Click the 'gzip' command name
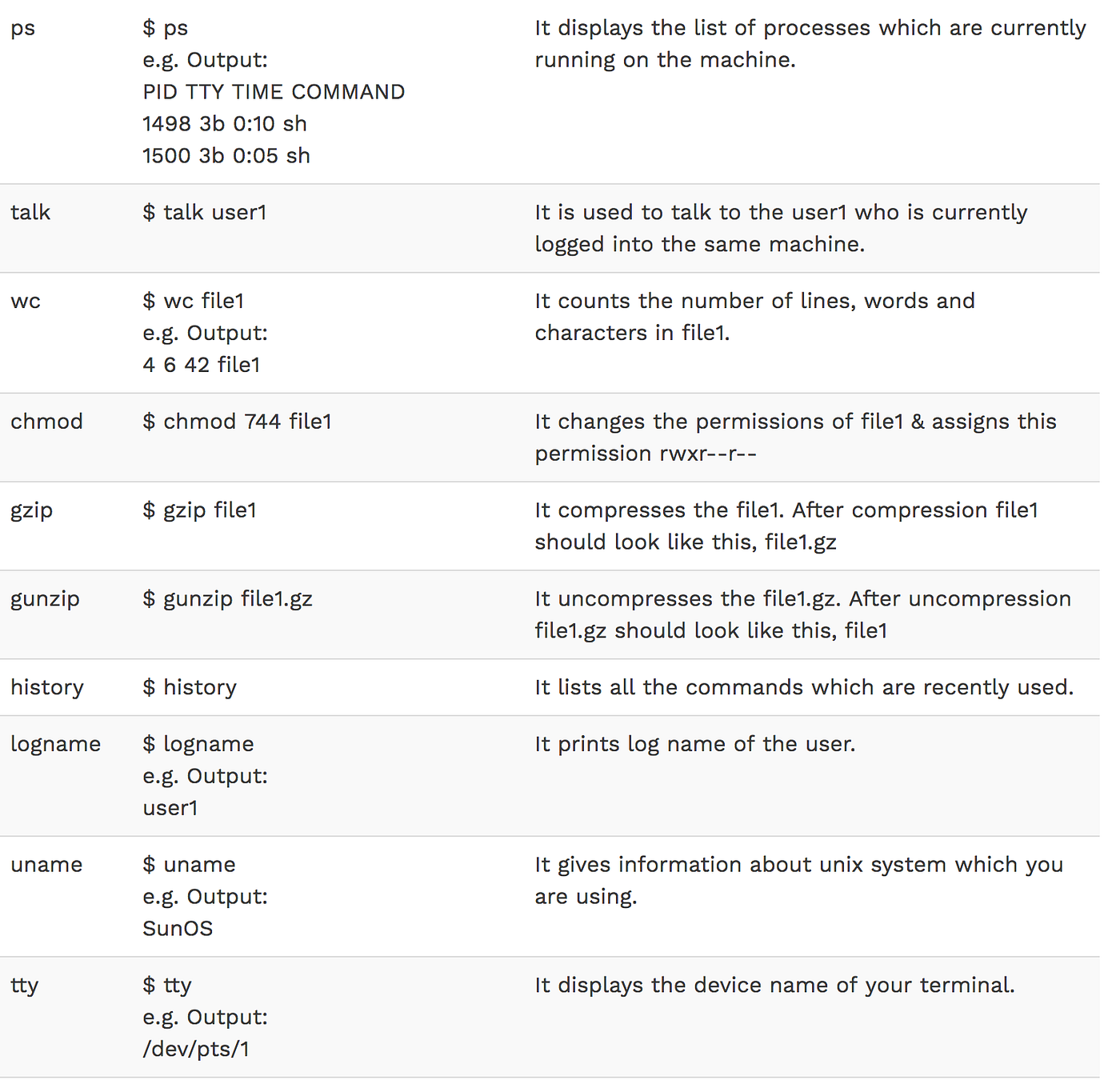This screenshot has width=1120, height=1084. click(32, 510)
